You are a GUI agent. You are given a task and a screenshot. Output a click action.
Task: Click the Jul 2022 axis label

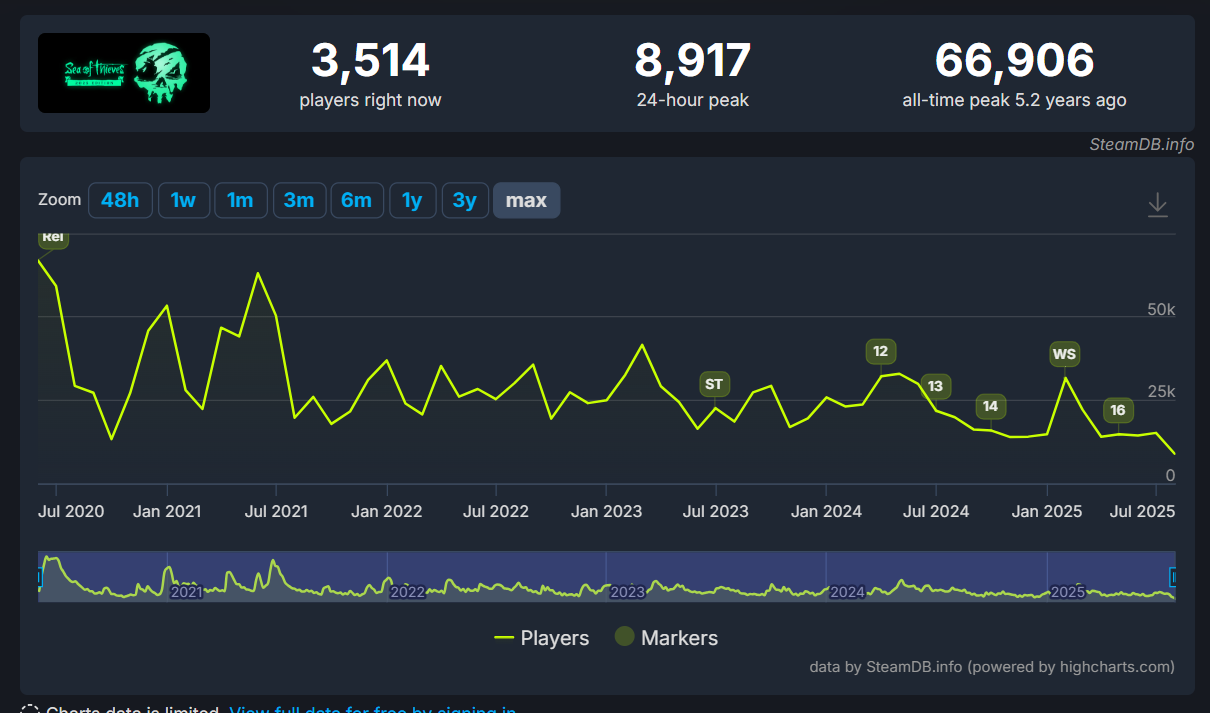pos(496,511)
